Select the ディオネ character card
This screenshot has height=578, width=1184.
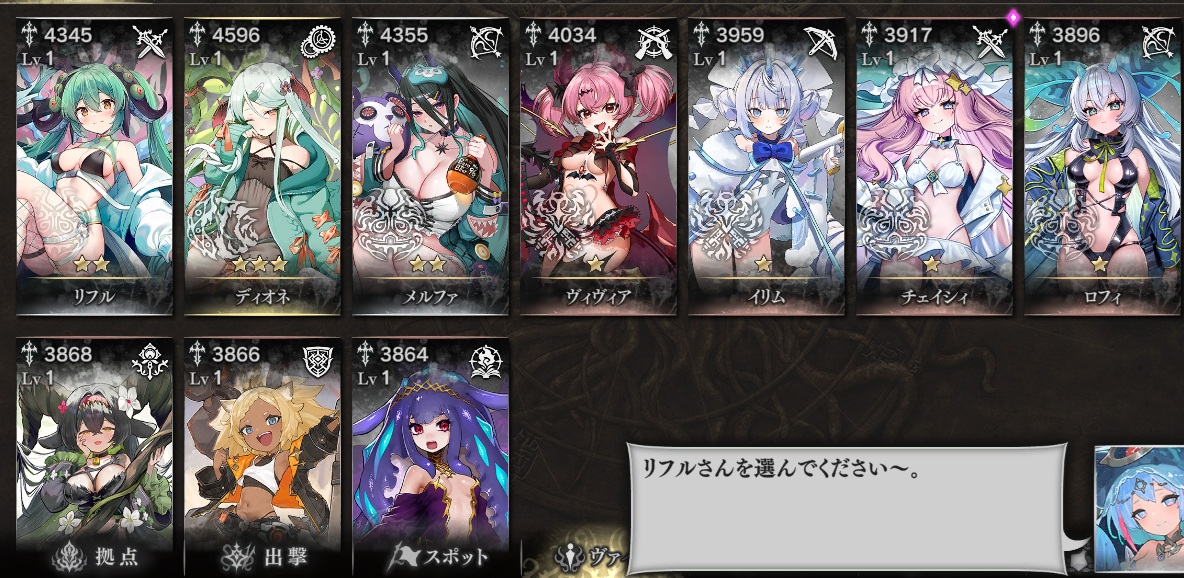pos(262,166)
